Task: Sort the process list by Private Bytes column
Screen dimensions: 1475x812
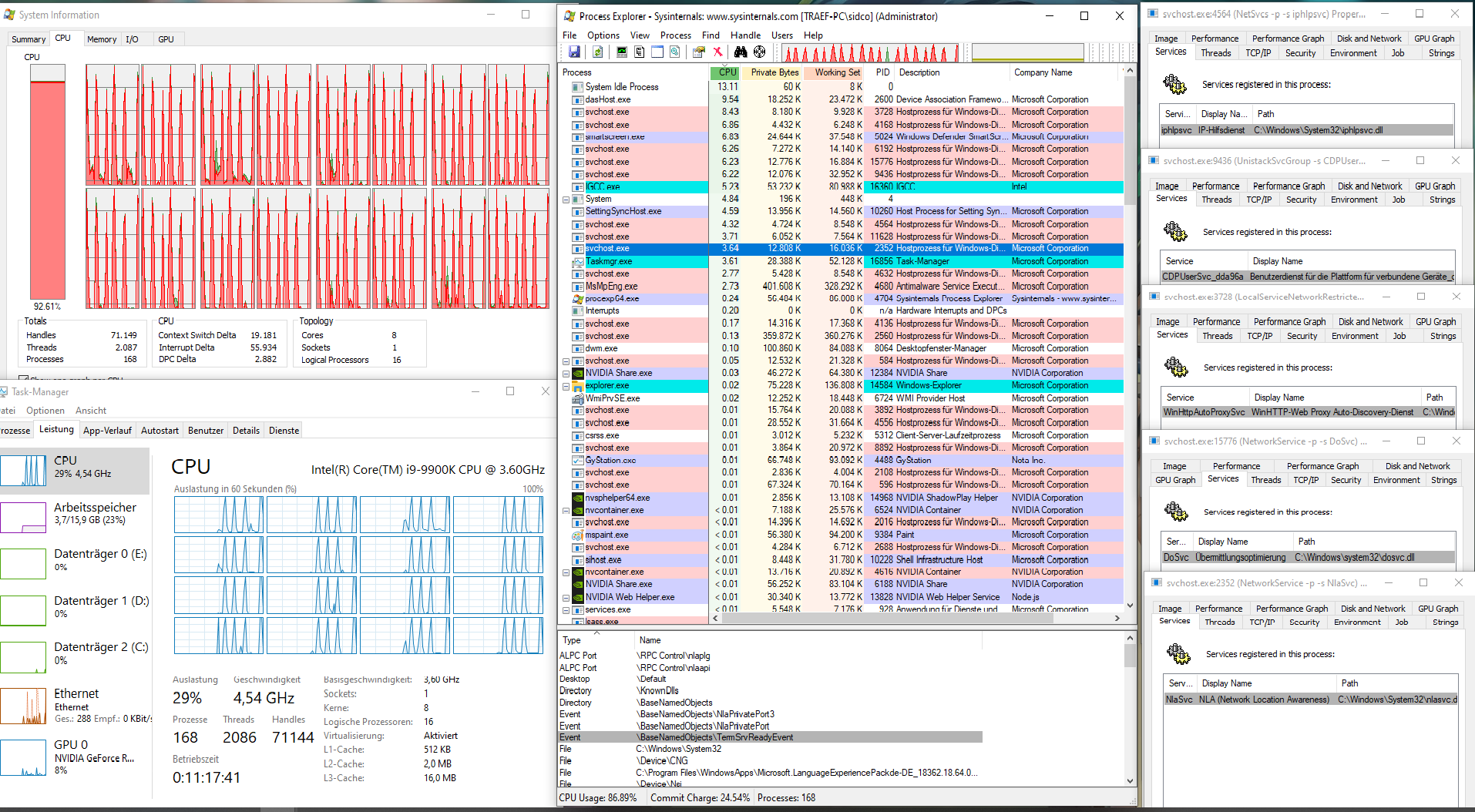Action: point(774,72)
